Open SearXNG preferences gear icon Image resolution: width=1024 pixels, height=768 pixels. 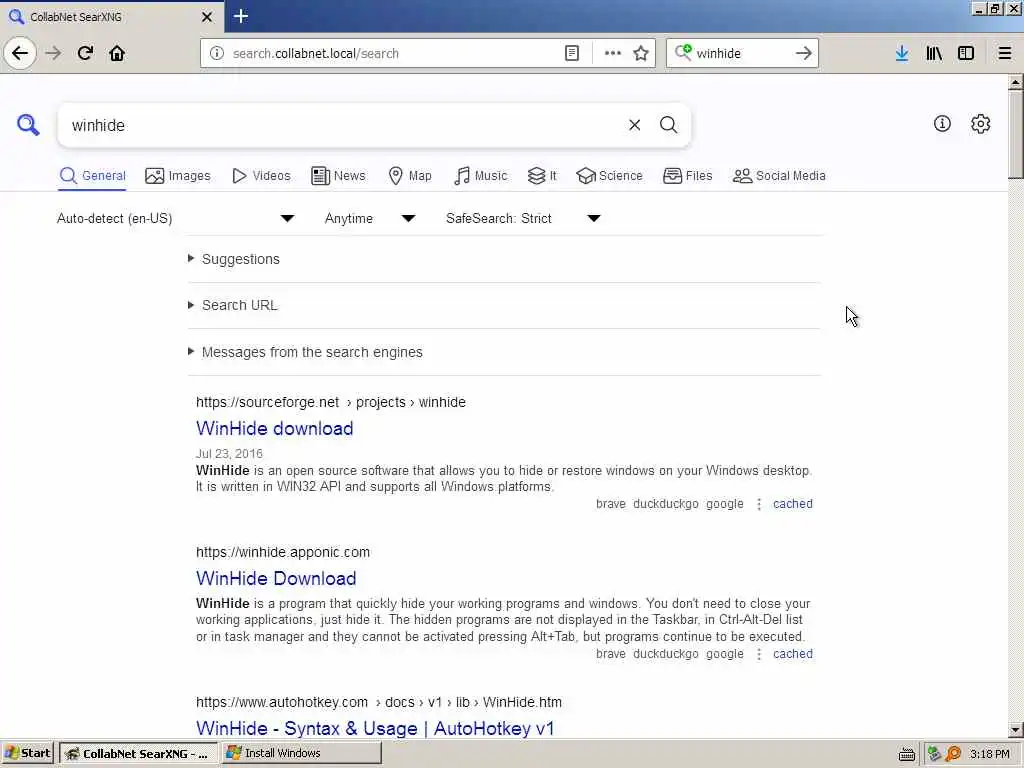[980, 123]
